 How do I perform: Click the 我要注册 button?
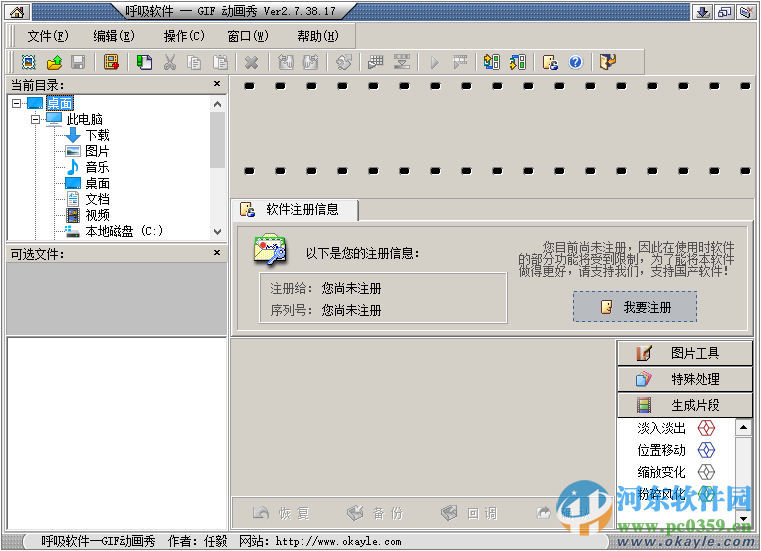(x=635, y=307)
